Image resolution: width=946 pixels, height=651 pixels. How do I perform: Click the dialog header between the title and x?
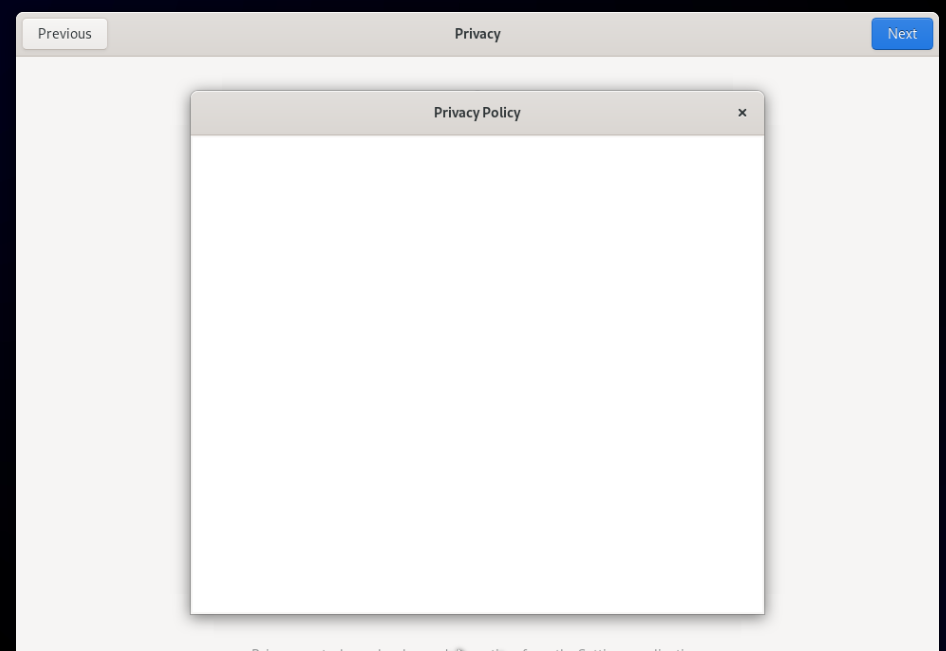[626, 113]
